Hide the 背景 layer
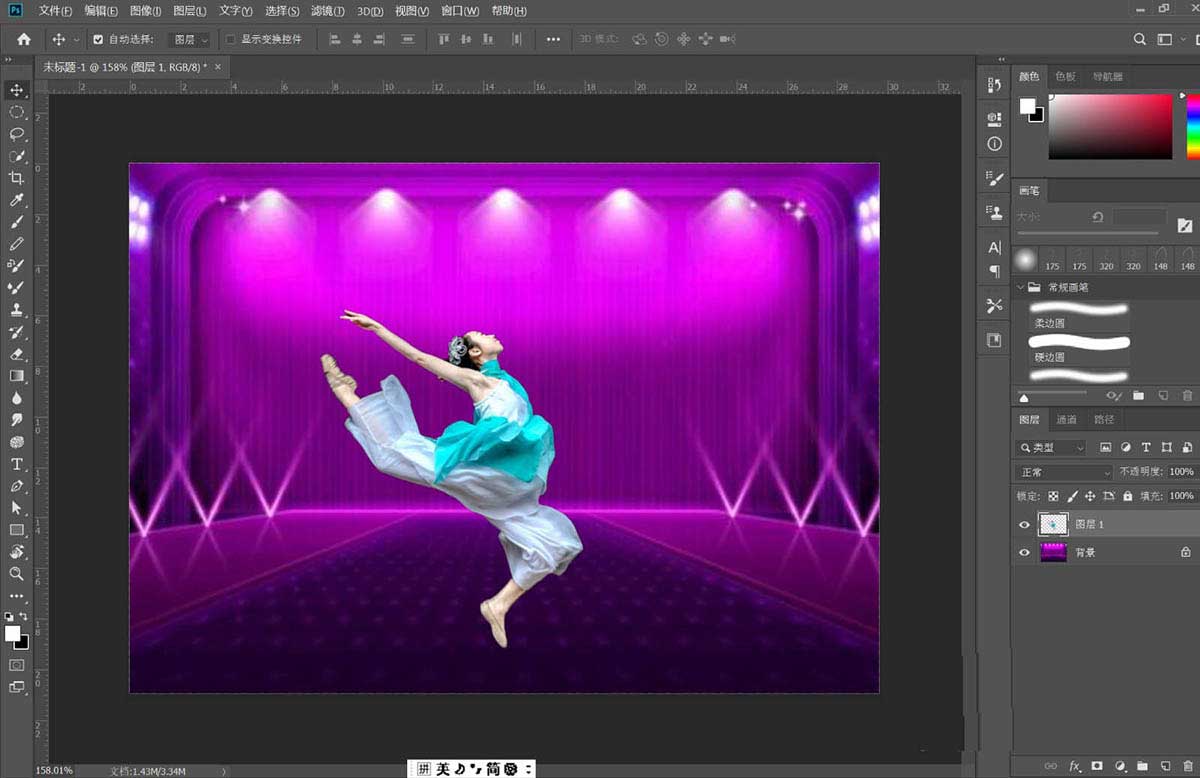 click(x=1024, y=552)
